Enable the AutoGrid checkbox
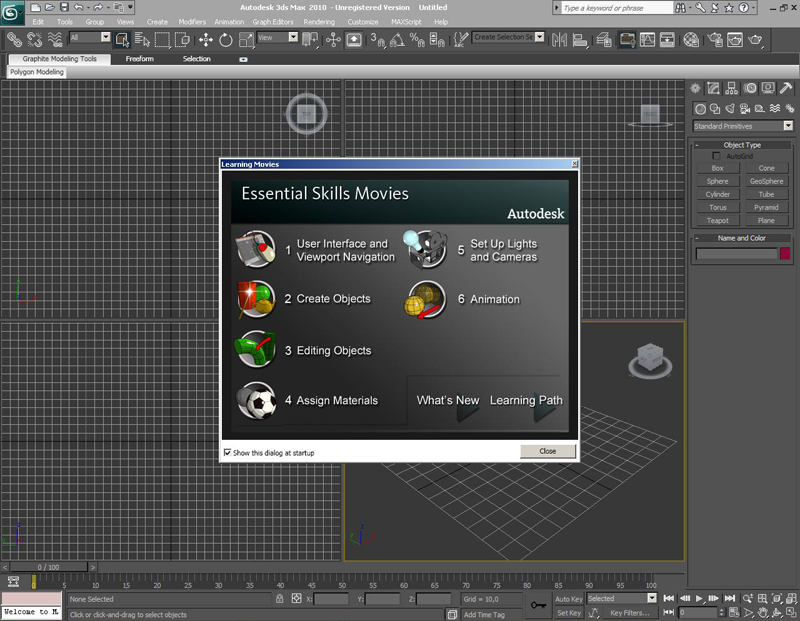This screenshot has width=800, height=621. click(x=716, y=156)
